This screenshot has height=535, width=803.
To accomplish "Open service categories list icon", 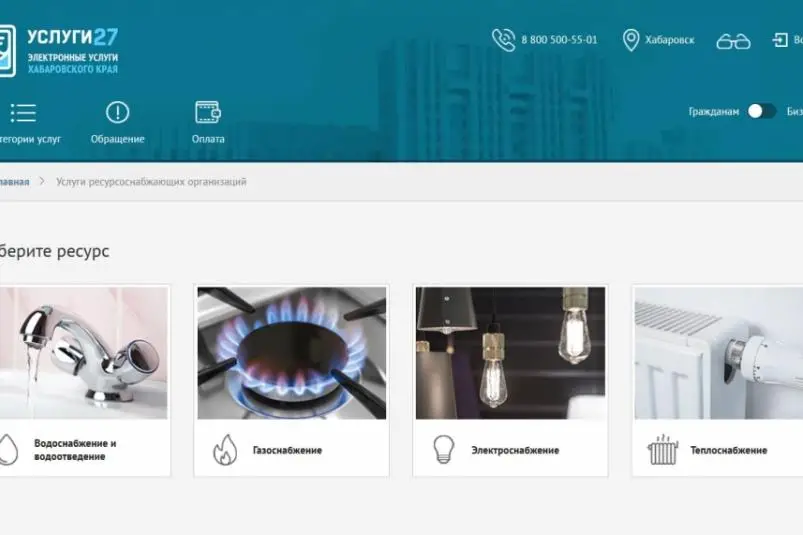I will pos(22,113).
